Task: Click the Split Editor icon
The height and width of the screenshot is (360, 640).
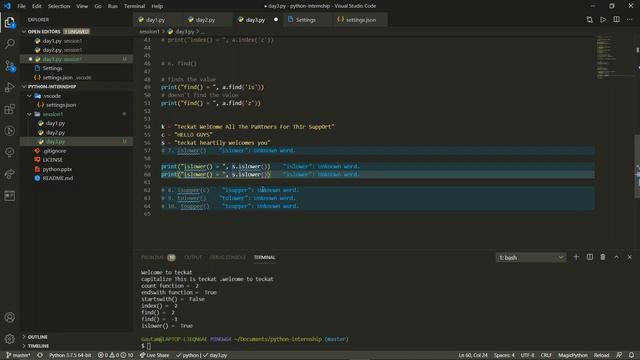Action: pyautogui.click(x=616, y=20)
